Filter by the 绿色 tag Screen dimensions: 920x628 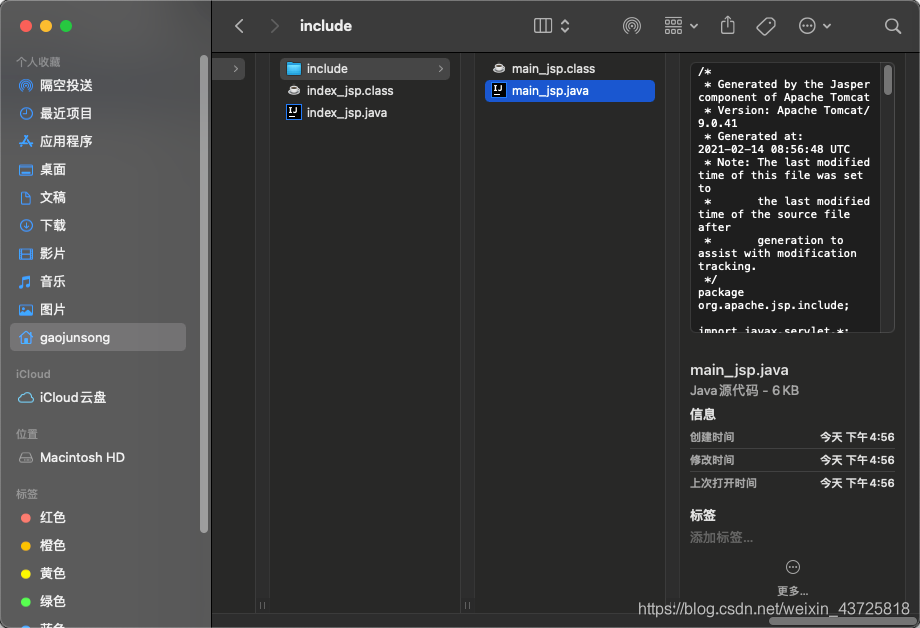[98, 602]
